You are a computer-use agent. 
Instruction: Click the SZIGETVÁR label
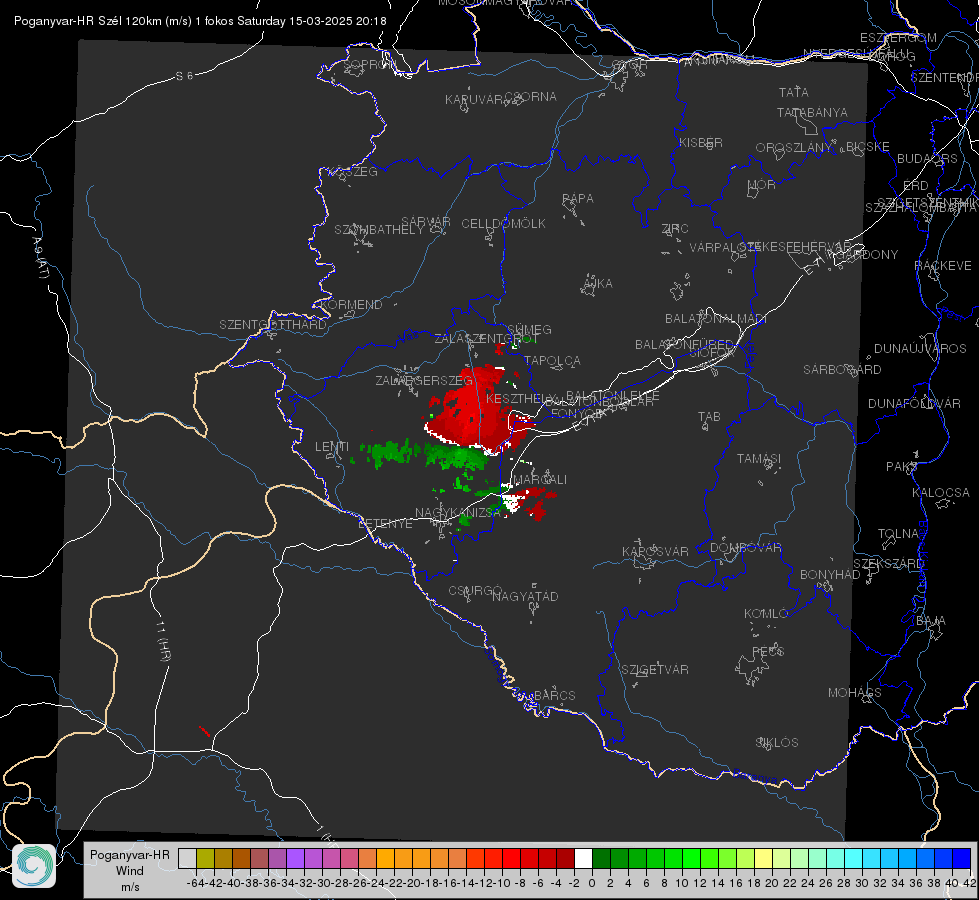pyautogui.click(x=655, y=670)
